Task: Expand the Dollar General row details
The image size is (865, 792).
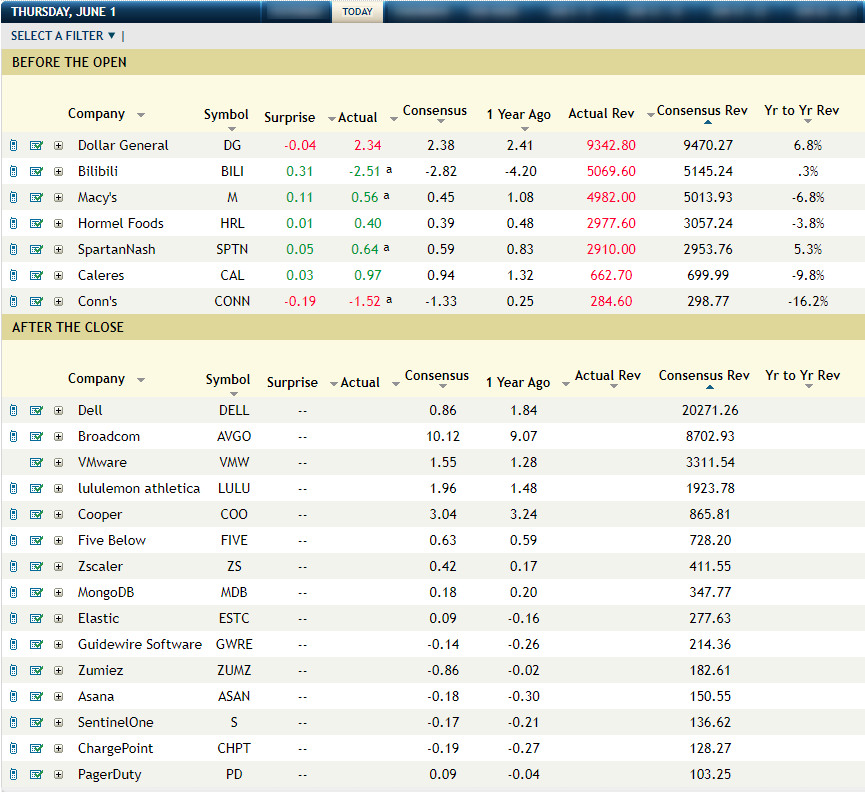Action: 58,146
